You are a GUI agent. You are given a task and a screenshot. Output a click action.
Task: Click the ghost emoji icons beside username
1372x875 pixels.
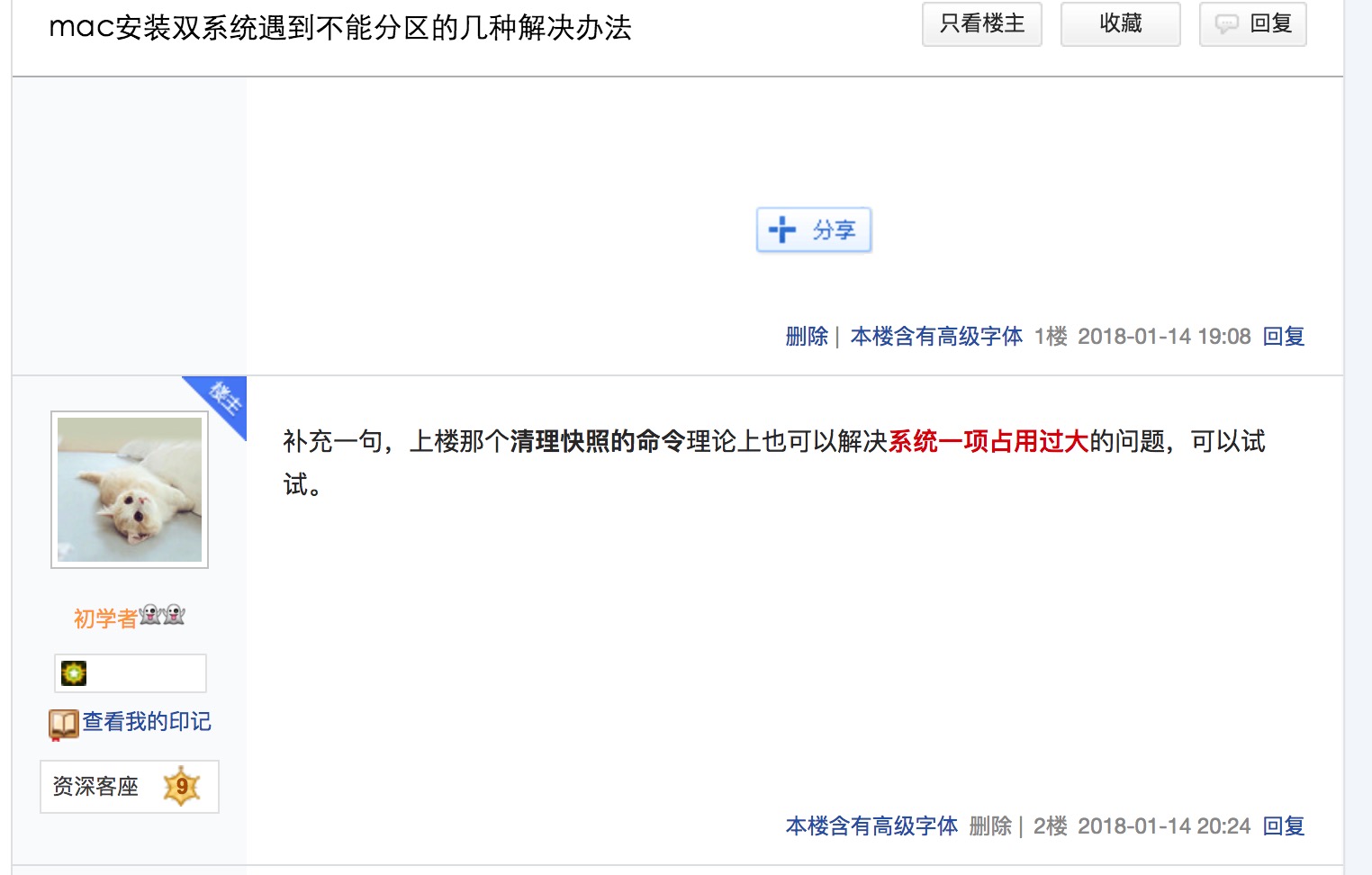[x=163, y=615]
